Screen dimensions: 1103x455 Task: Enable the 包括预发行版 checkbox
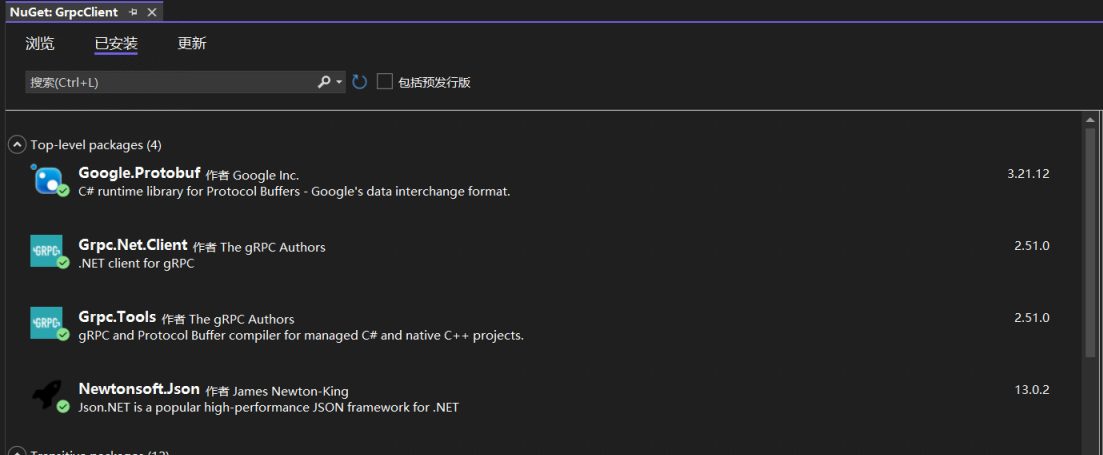pos(385,82)
